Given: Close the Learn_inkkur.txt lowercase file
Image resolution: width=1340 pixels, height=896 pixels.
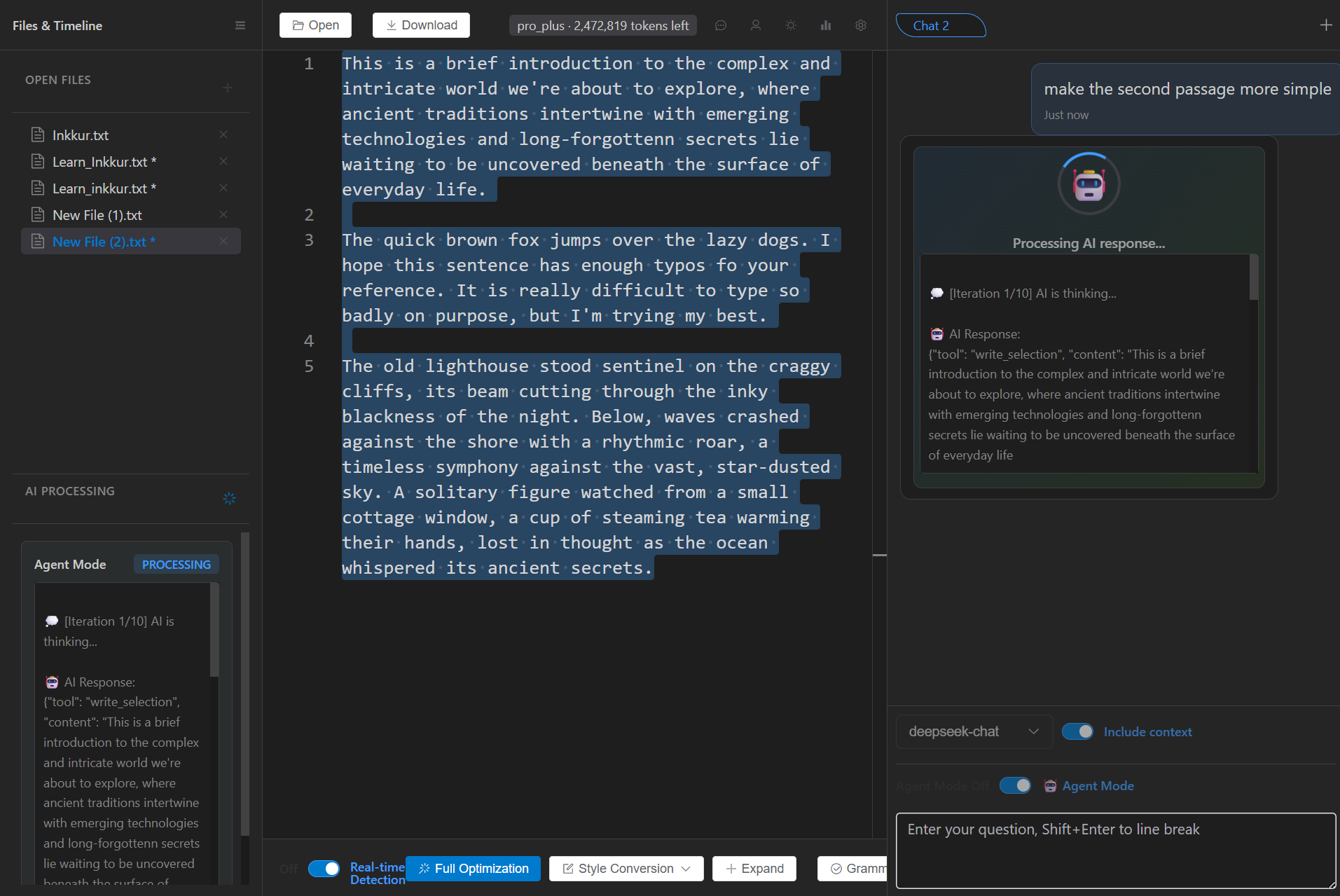Looking at the screenshot, I should point(223,188).
